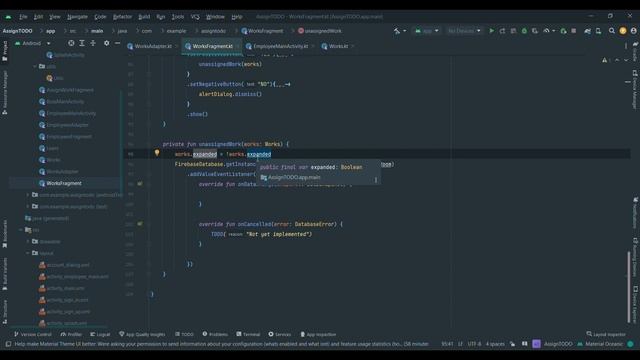The height and width of the screenshot is (360, 640).
Task: Open the Problems tool window
Action: [215, 334]
